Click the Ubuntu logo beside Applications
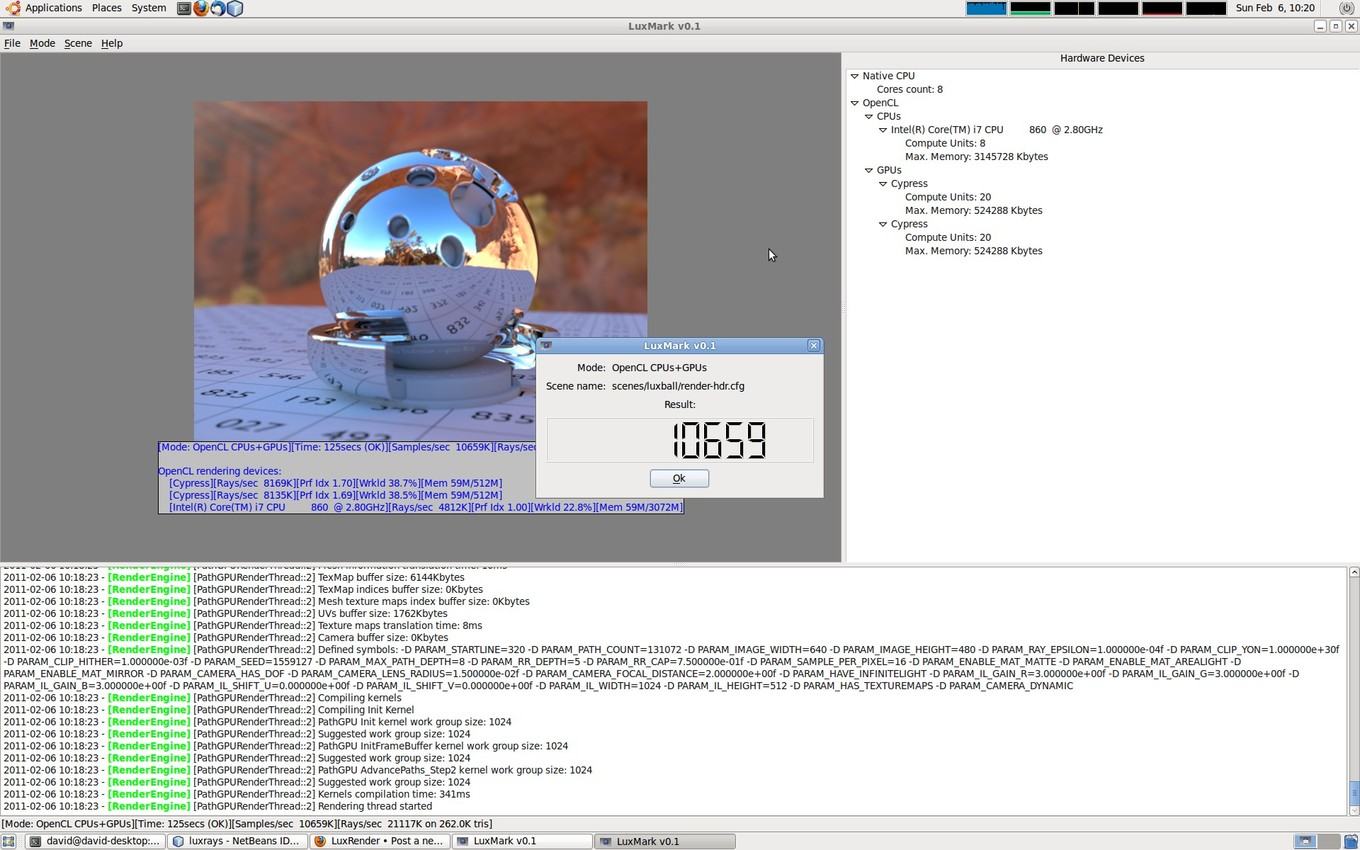This screenshot has width=1360, height=850. click(13, 8)
